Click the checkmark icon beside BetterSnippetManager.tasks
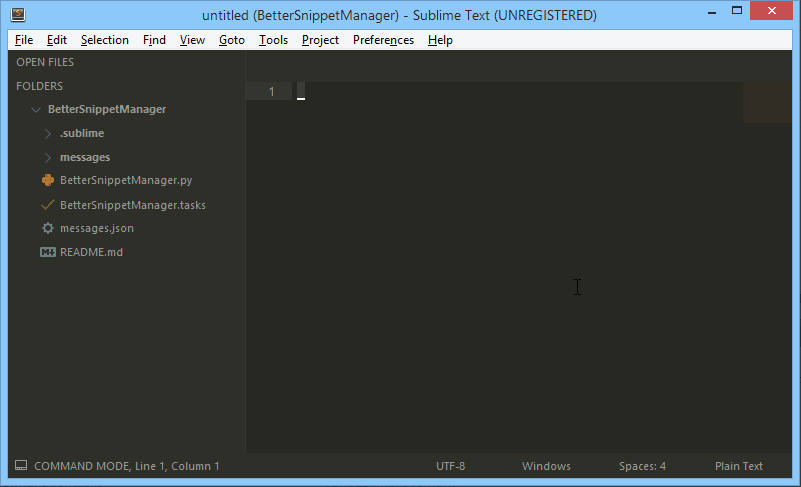 tap(48, 204)
